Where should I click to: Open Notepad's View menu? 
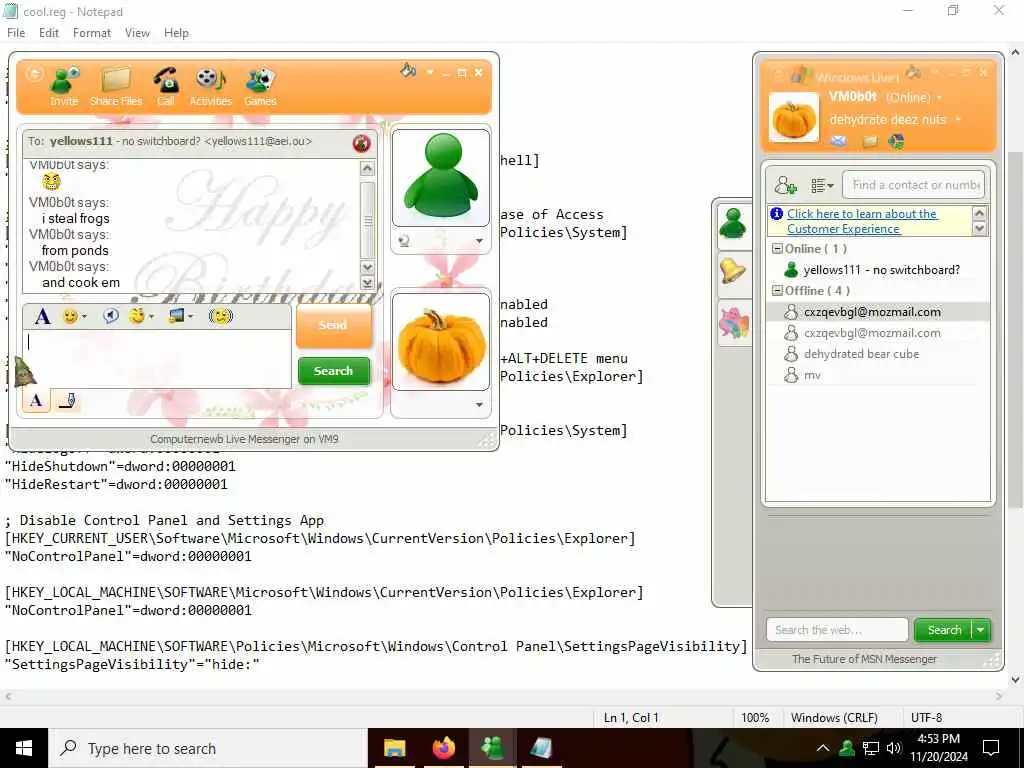pos(137,33)
